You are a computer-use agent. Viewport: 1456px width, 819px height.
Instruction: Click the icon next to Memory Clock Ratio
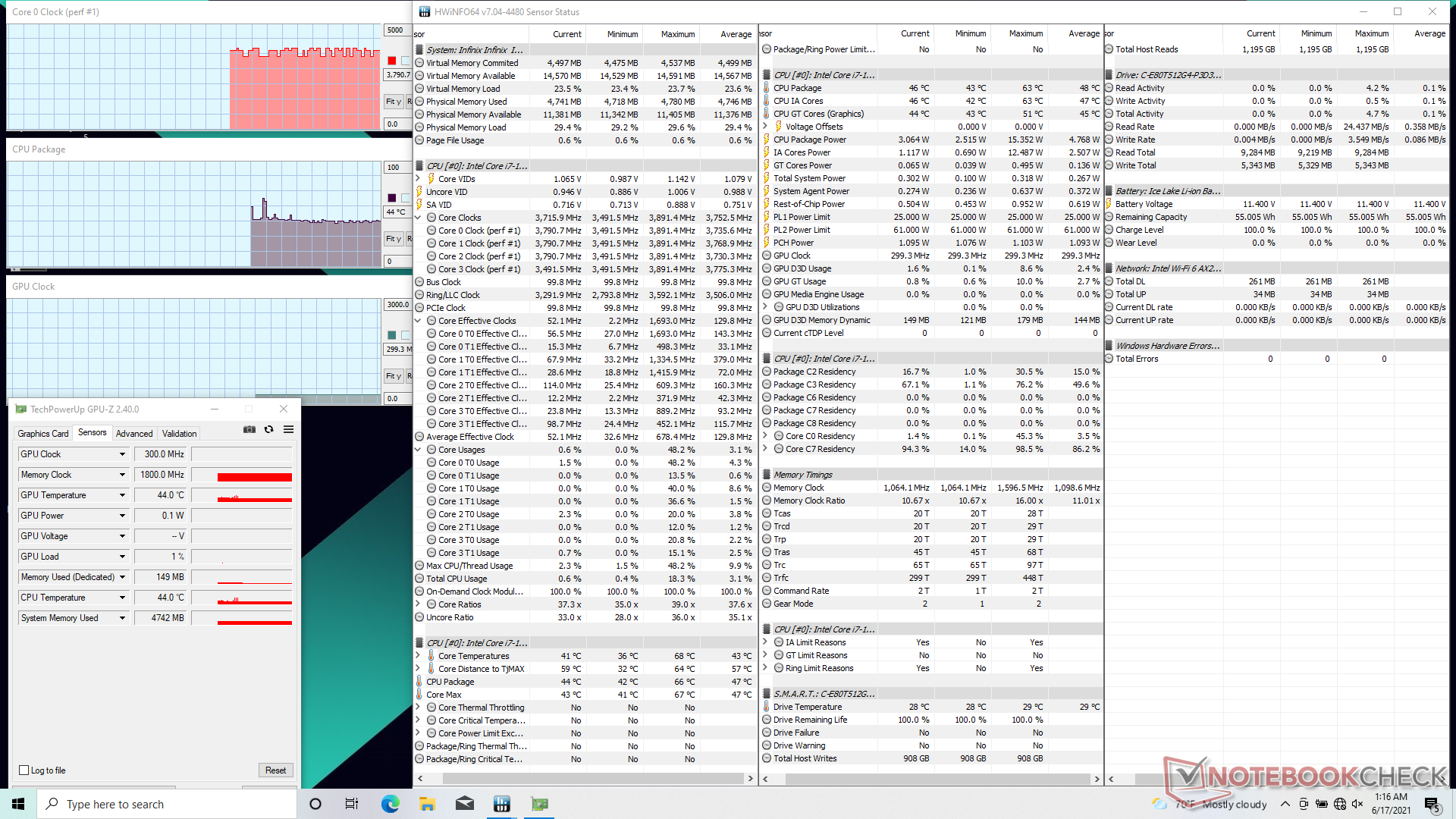(x=767, y=500)
